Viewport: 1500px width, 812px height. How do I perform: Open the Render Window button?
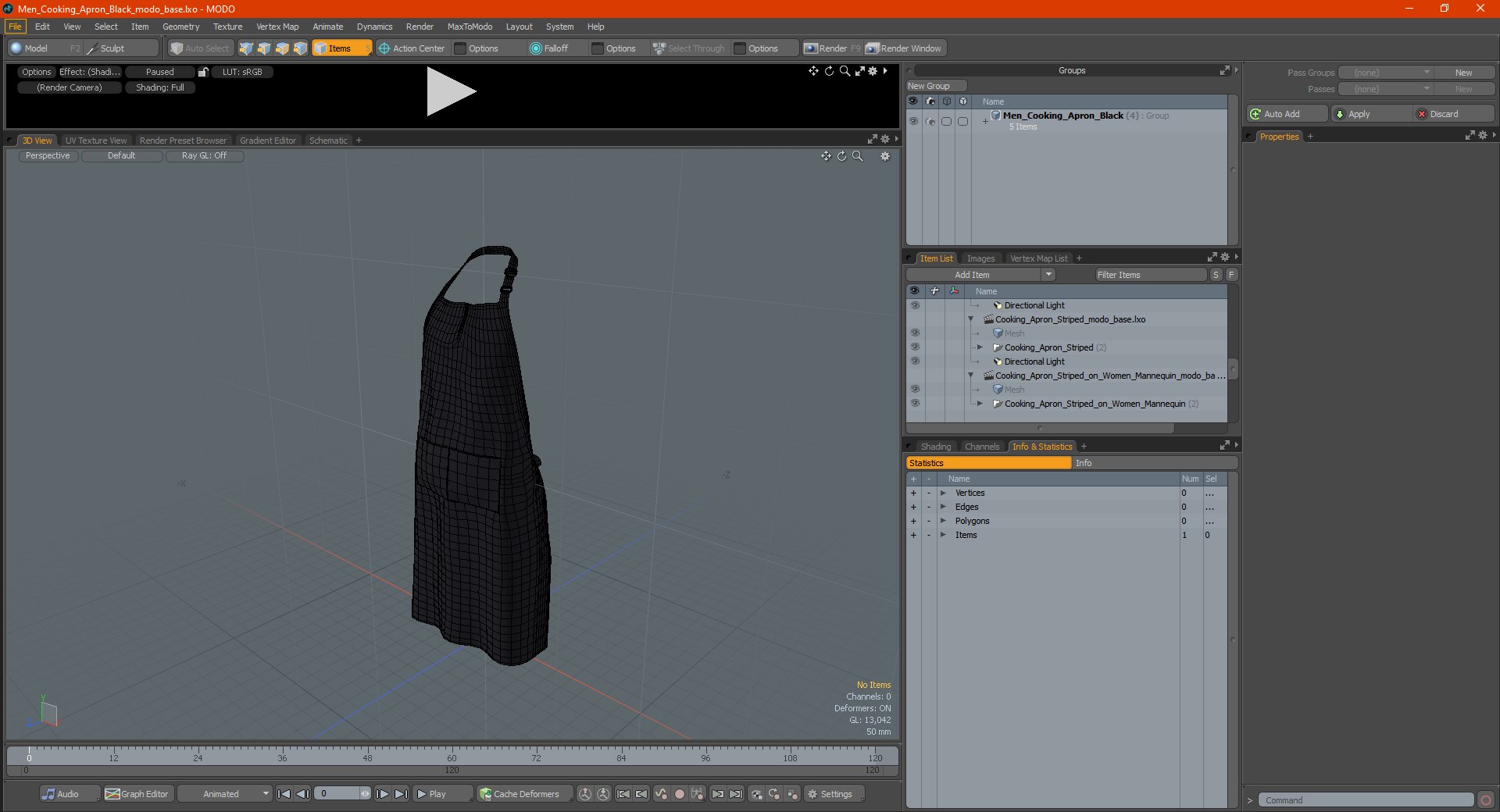pos(905,48)
